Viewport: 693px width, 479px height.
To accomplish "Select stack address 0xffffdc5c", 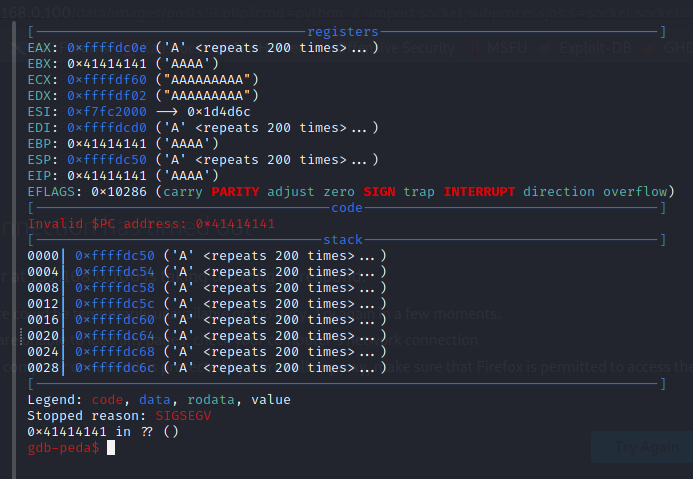I will (x=114, y=304).
